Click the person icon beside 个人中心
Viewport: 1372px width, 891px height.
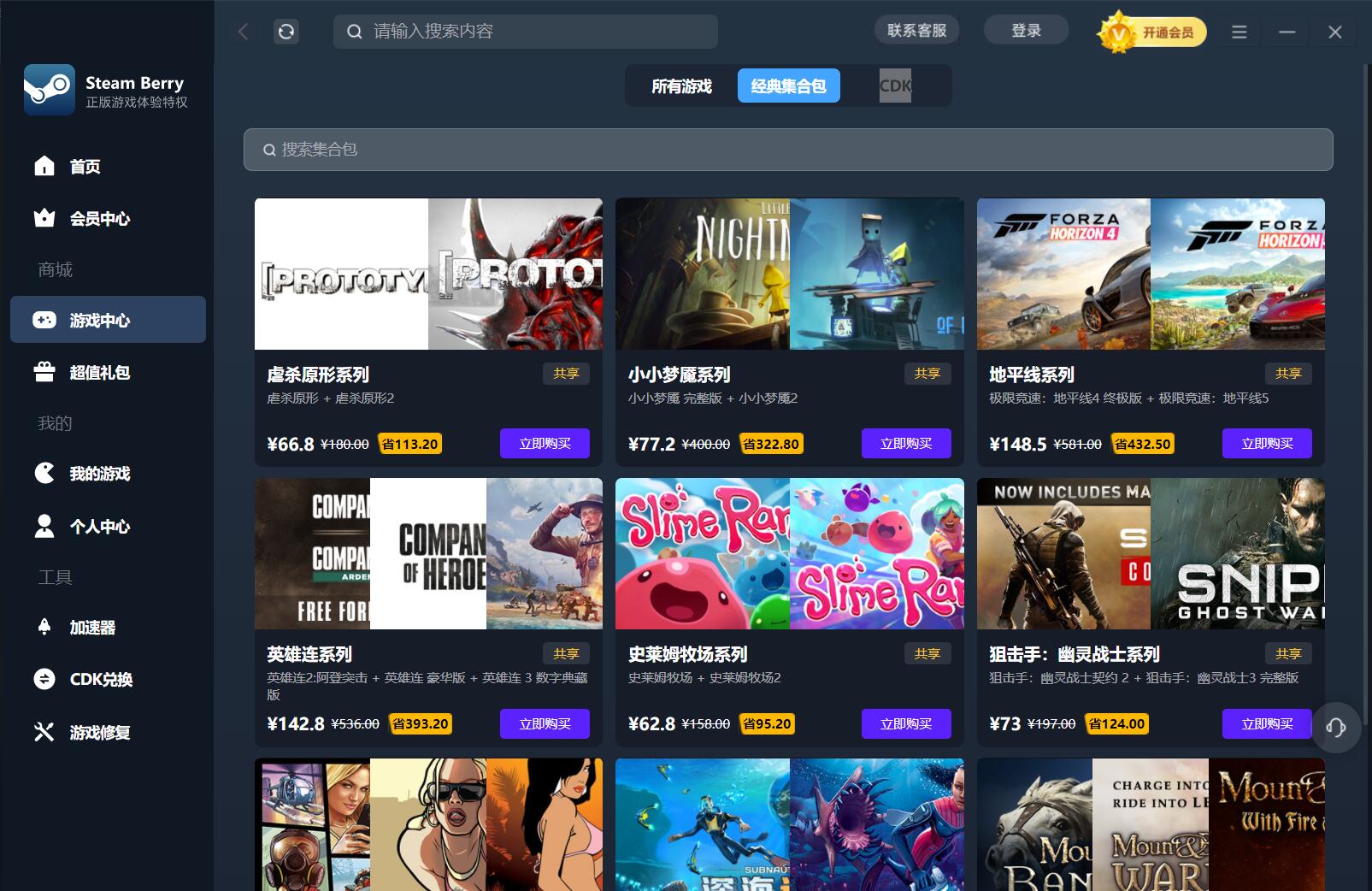[x=44, y=526]
